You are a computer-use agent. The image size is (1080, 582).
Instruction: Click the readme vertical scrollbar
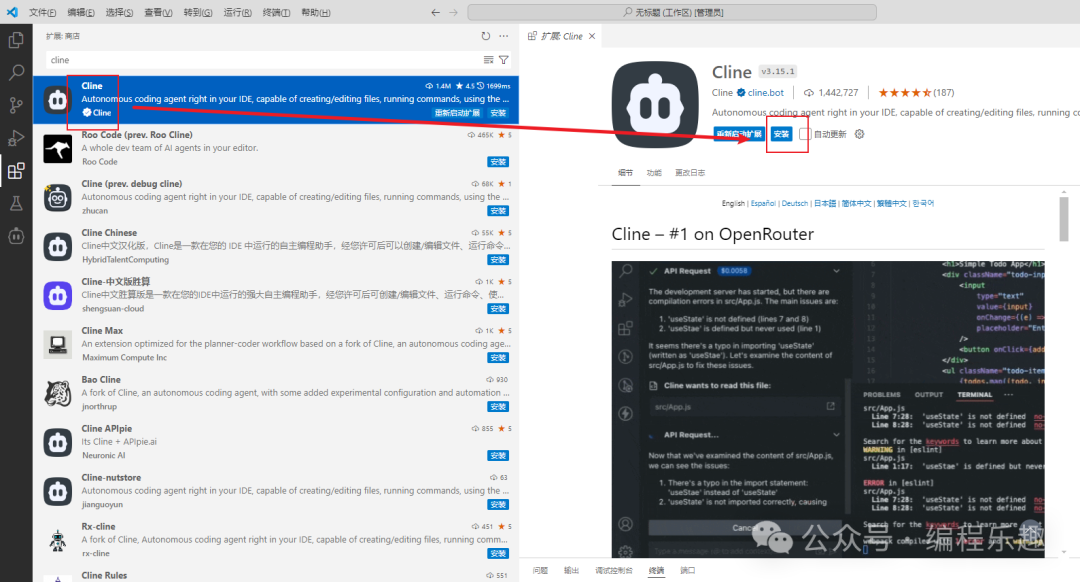1063,219
